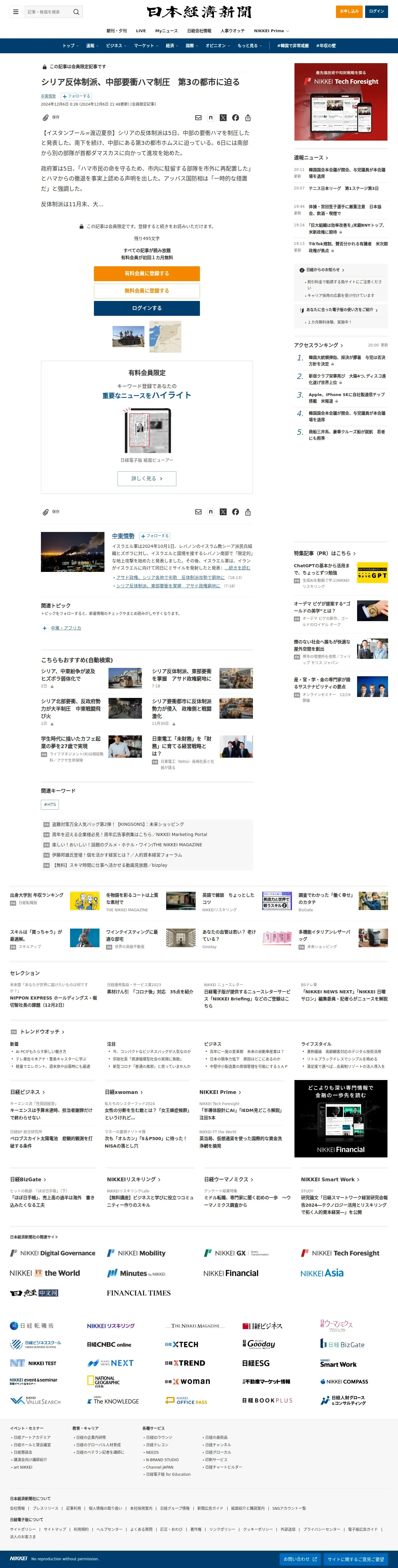Follow 中東情勢 topic under headline
The image size is (398, 1568).
coord(76,96)
